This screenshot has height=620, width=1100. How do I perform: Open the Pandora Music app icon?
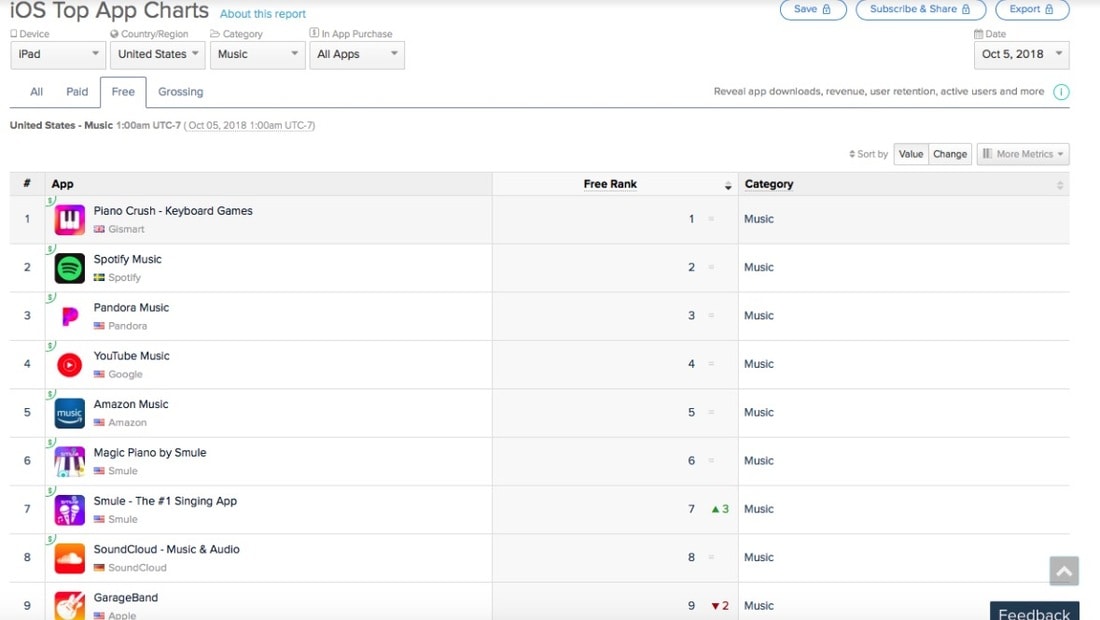69,316
